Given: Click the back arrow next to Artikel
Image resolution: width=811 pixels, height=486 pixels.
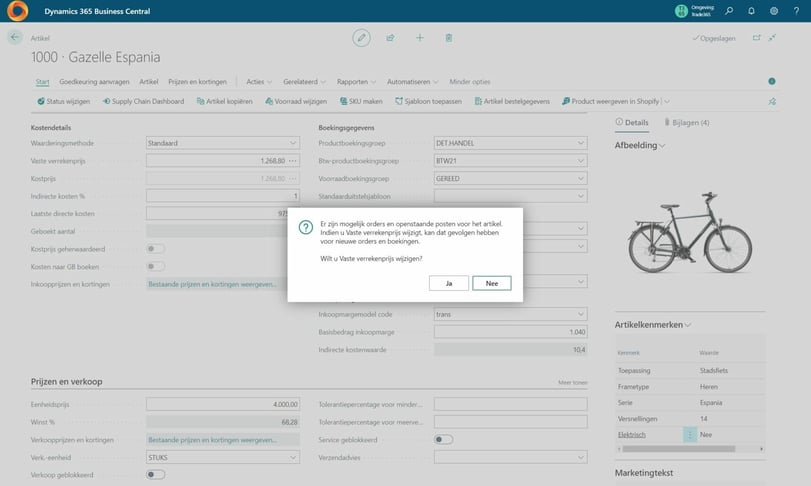Looking at the screenshot, I should pos(14,37).
